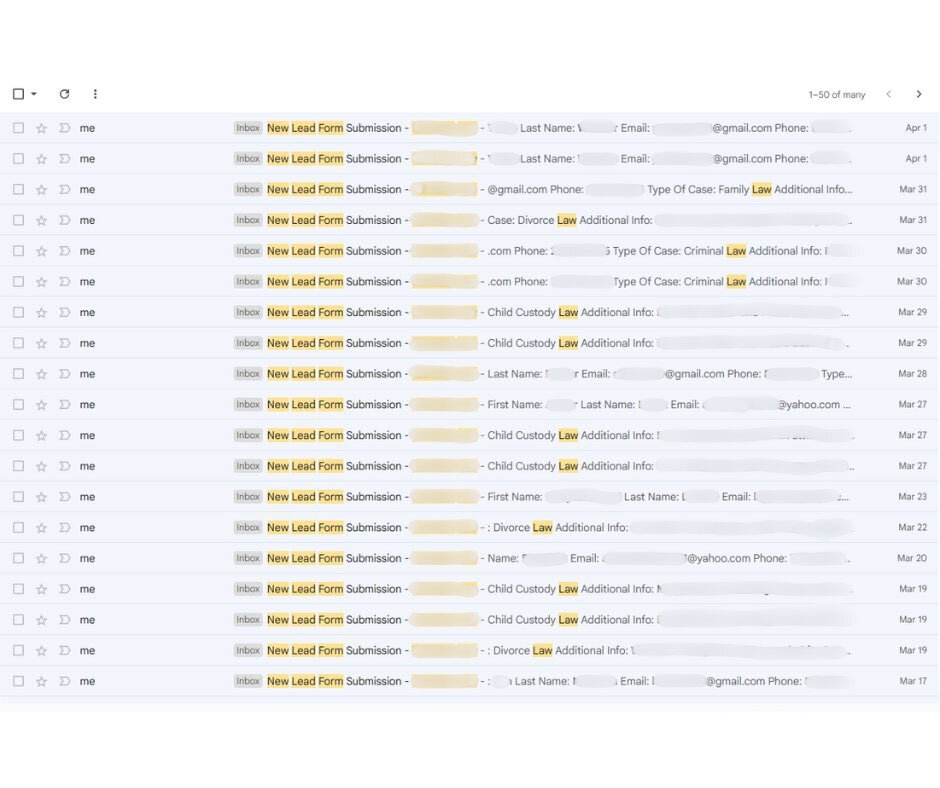Check the Mar 19 Divorce Law email checkbox
Viewport: 940px width, 788px height.
pos(19,651)
